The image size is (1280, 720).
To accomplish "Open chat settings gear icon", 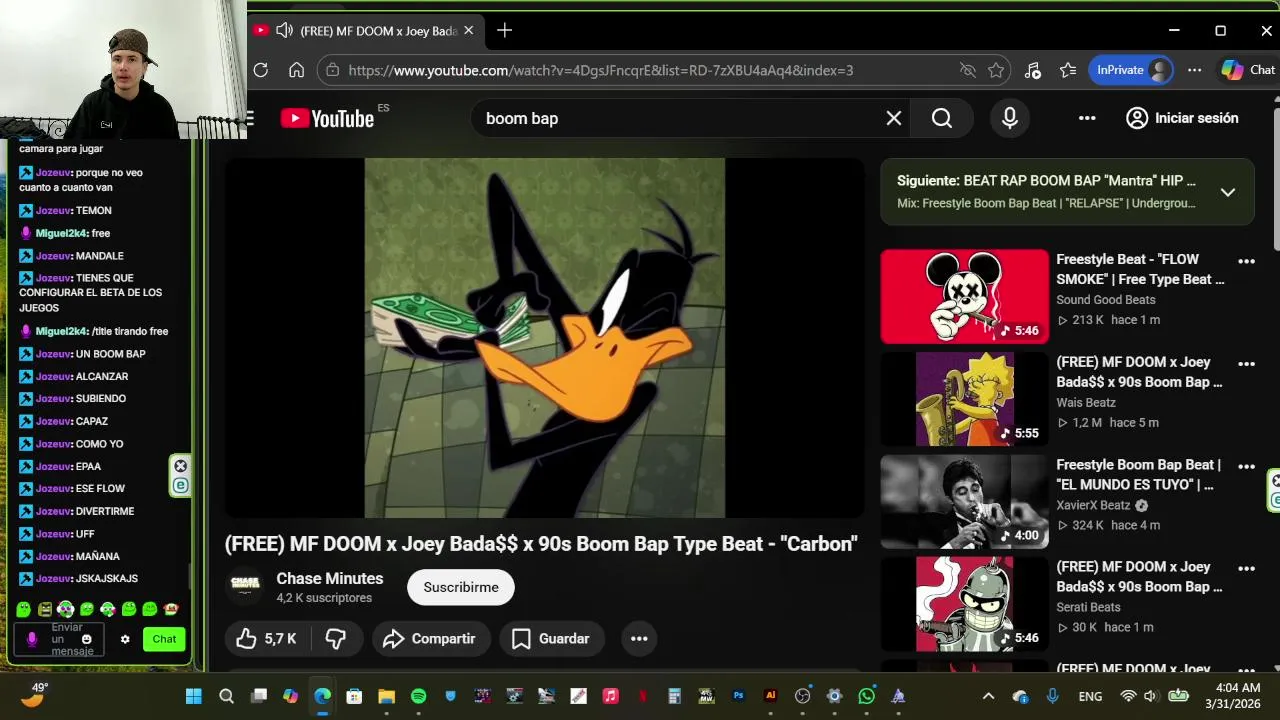I will click(125, 639).
